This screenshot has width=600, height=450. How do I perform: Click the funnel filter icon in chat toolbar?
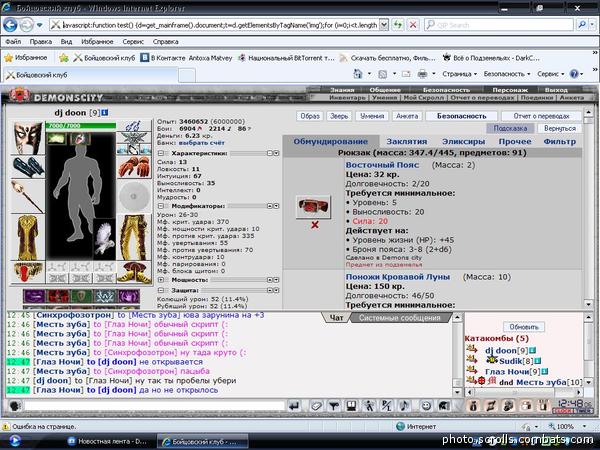coord(334,406)
